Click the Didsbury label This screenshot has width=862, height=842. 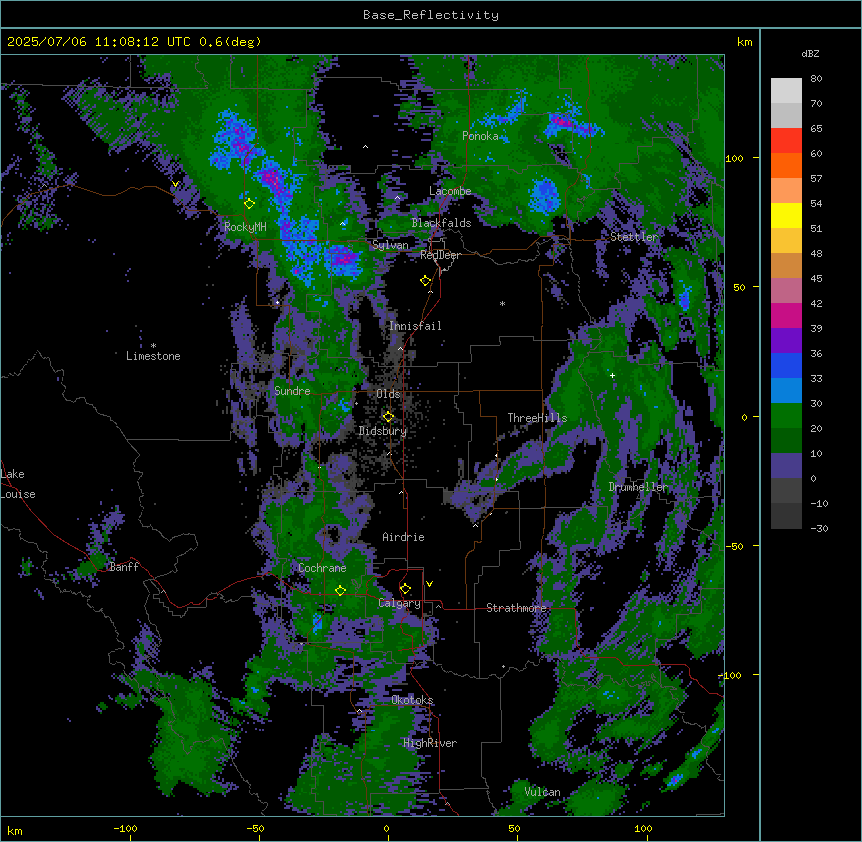(x=383, y=431)
